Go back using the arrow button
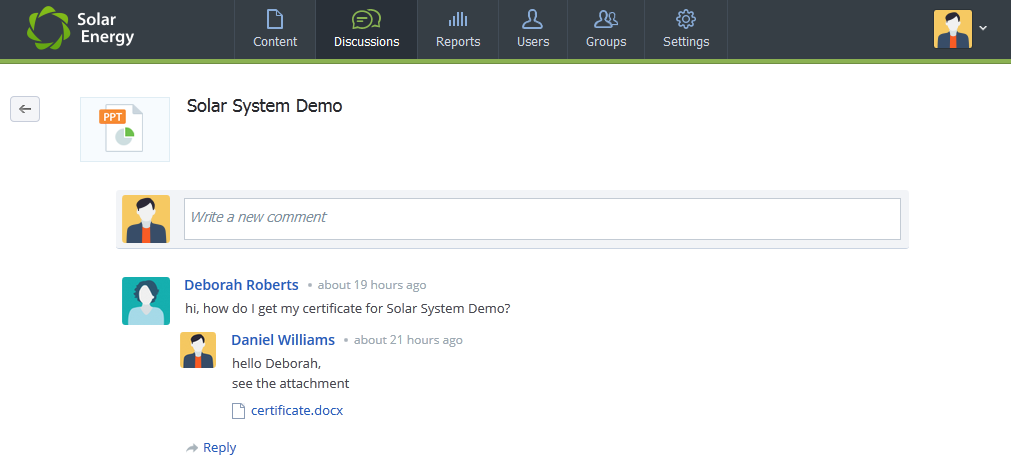This screenshot has width=1011, height=470. pyautogui.click(x=25, y=109)
